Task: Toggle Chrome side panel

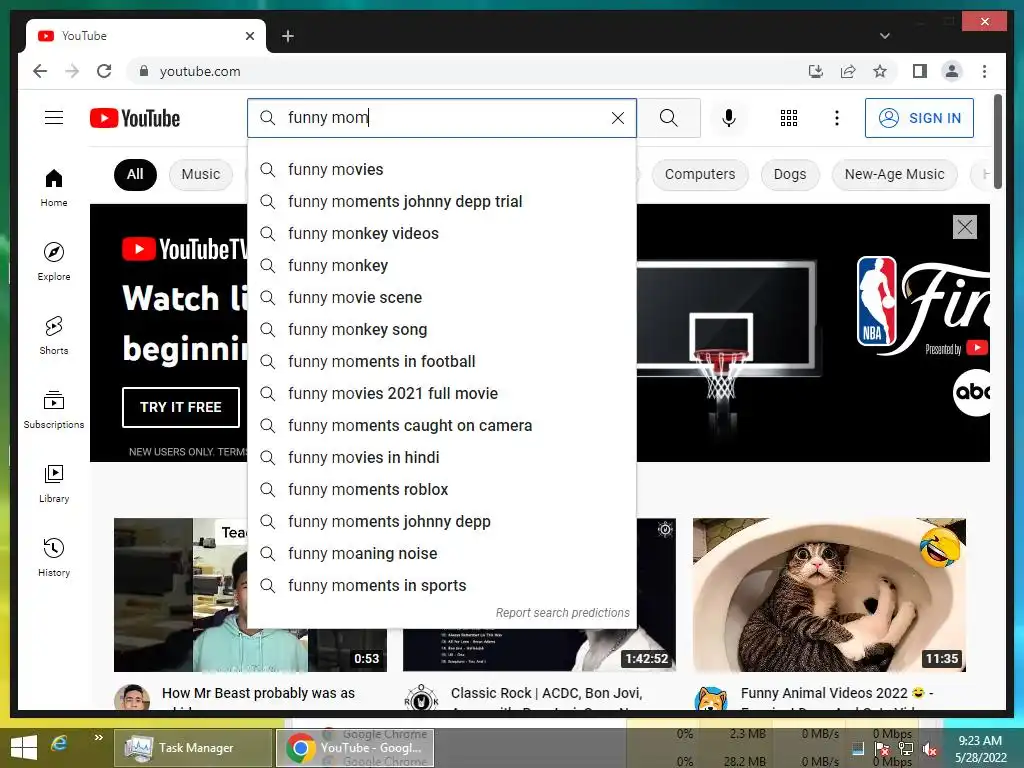Action: point(920,71)
